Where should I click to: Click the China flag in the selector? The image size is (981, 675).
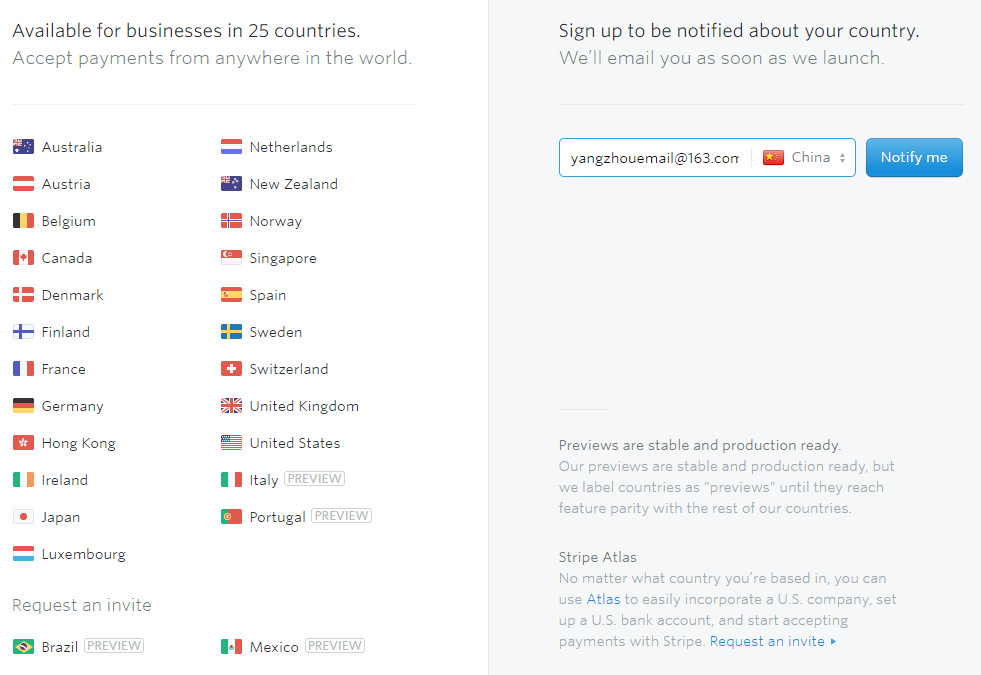coord(773,158)
